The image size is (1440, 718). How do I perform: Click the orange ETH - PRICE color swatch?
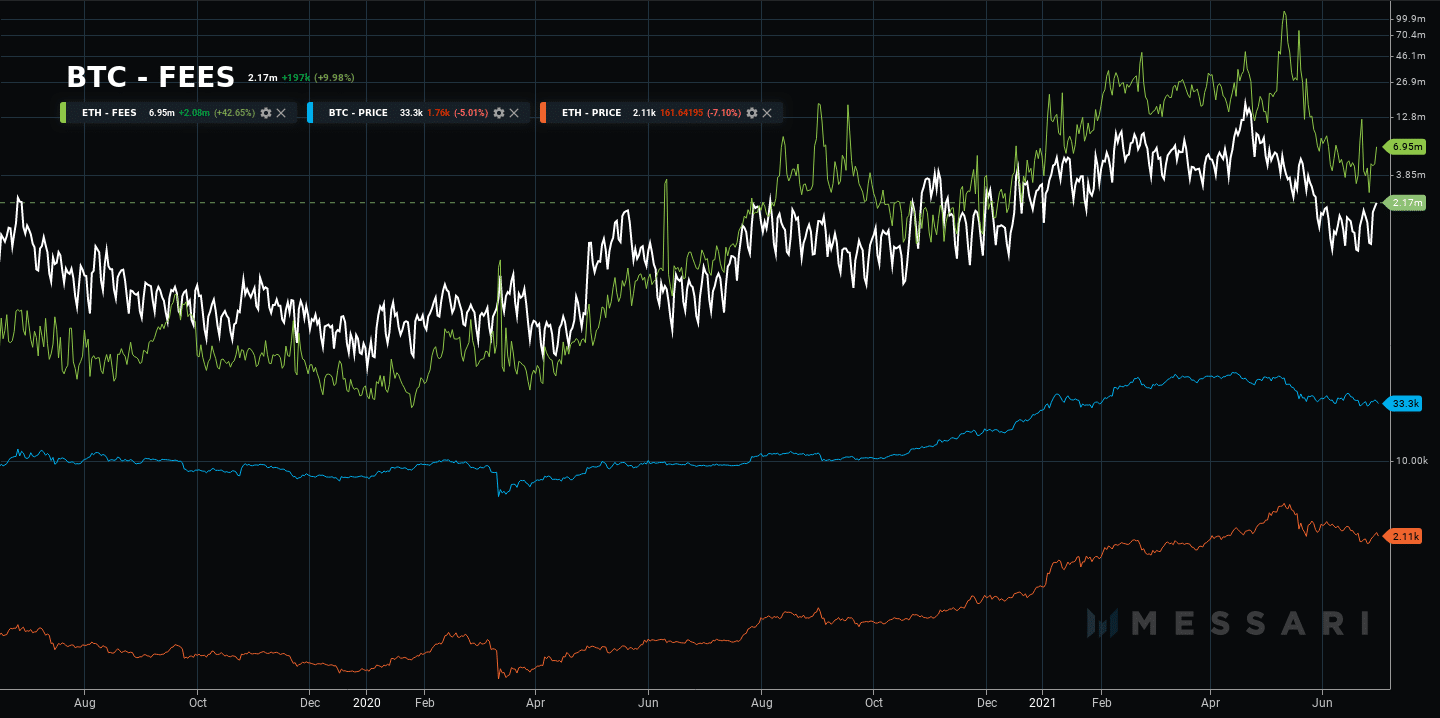click(x=542, y=113)
